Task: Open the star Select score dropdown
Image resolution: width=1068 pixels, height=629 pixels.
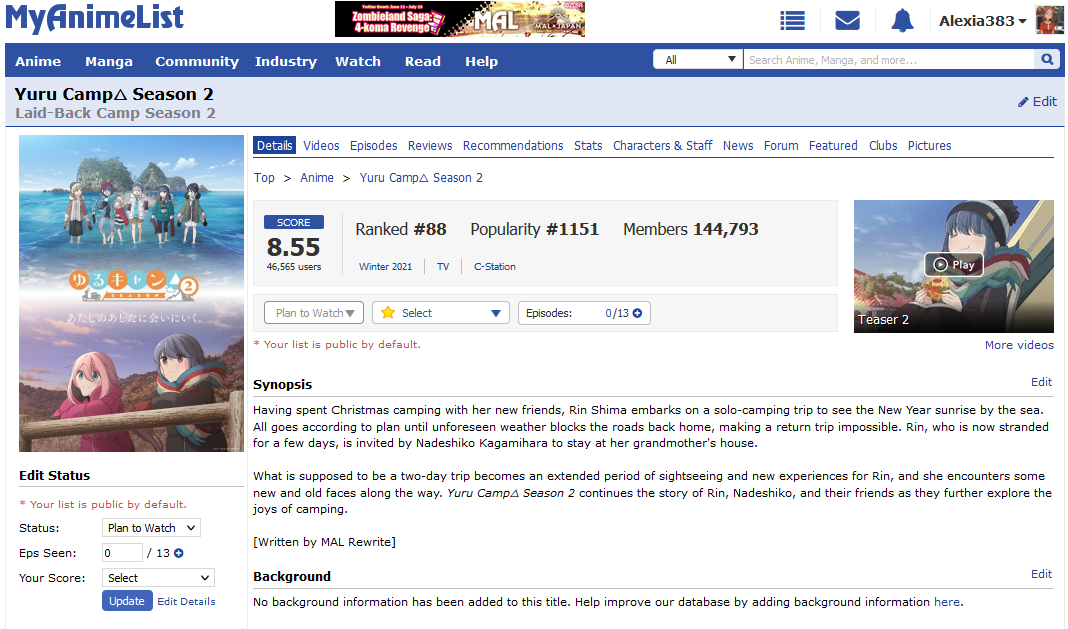Action: click(441, 313)
